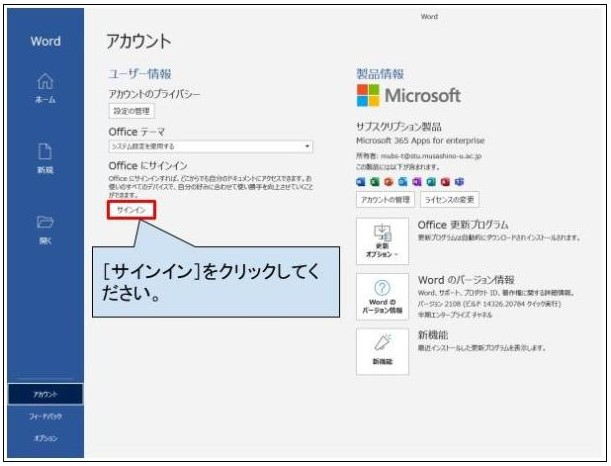Viewport: 611px width, 466px height.
Task: Click the アカウント page heading
Action: pyautogui.click(x=139, y=41)
